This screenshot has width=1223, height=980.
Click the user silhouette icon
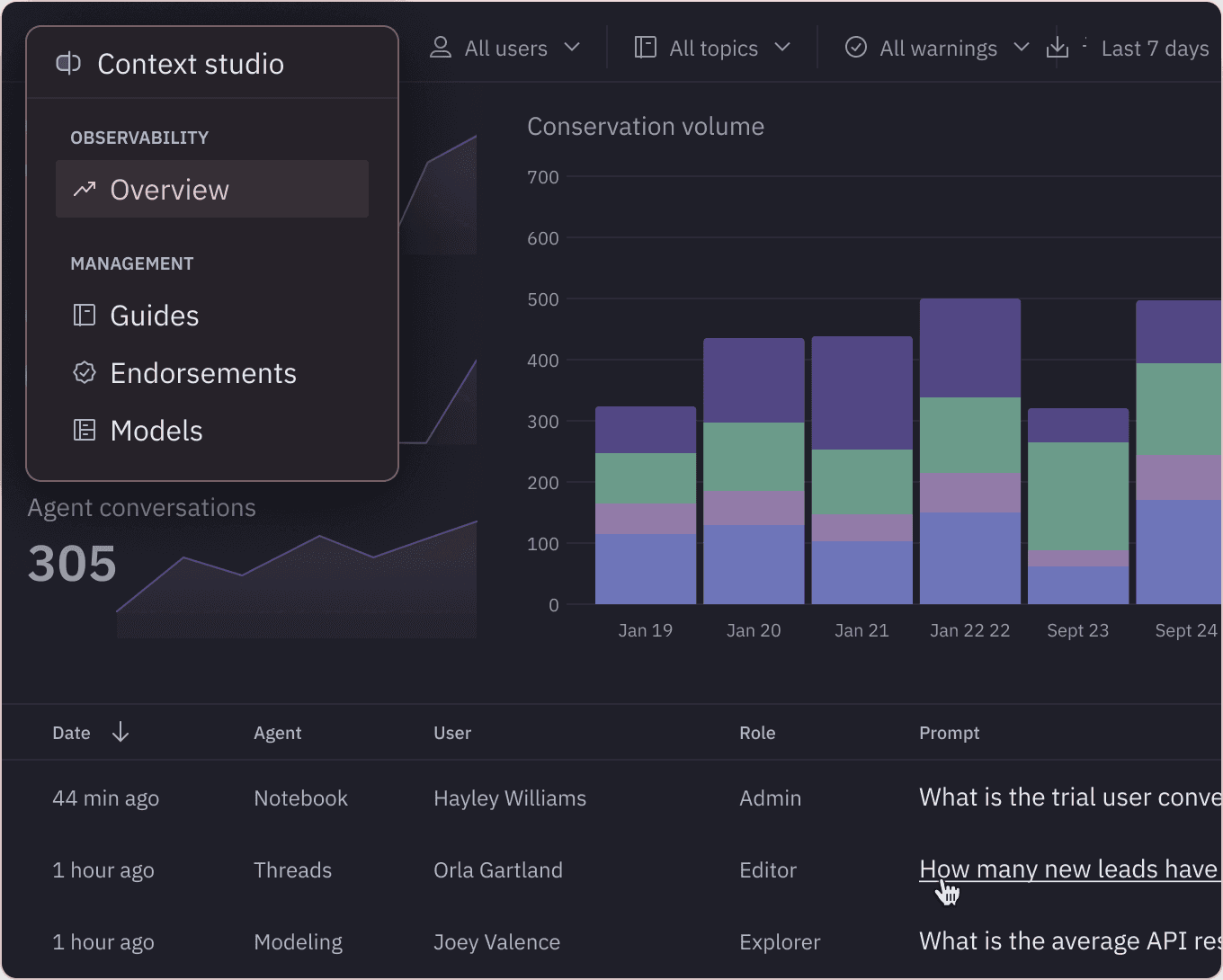(x=441, y=48)
